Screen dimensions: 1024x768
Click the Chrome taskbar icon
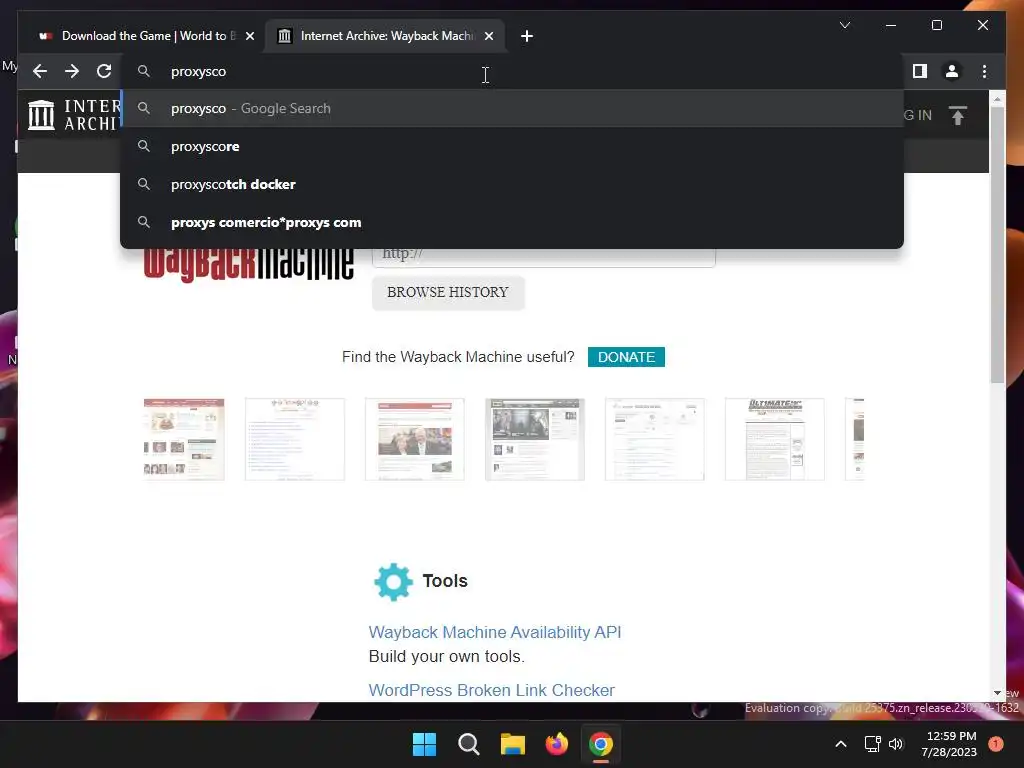click(601, 744)
